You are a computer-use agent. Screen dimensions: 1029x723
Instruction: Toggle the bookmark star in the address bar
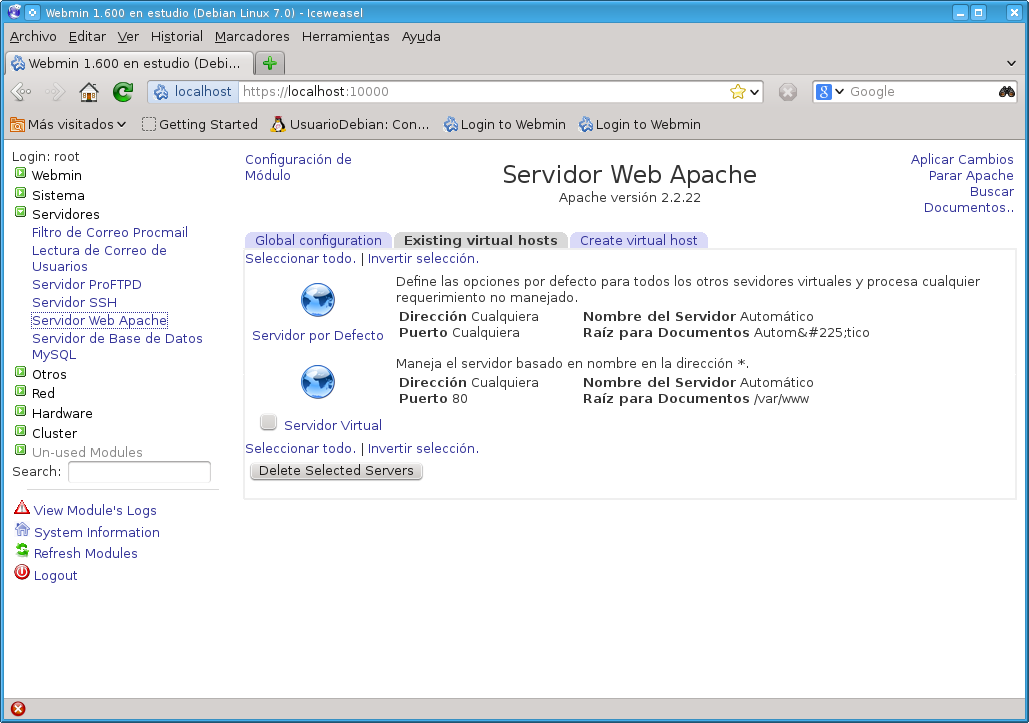(739, 91)
